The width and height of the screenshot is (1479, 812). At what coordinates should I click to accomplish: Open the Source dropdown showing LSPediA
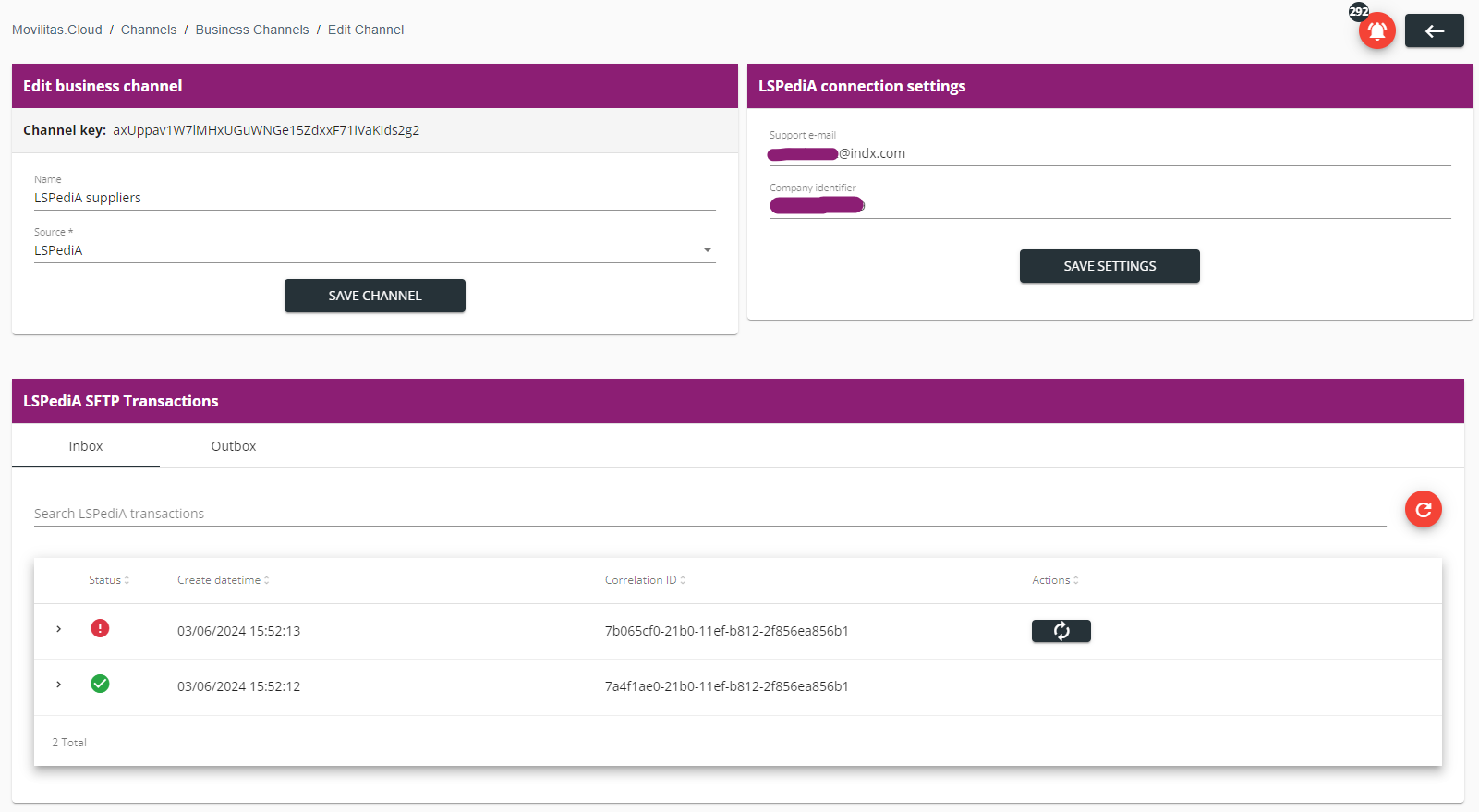click(374, 250)
